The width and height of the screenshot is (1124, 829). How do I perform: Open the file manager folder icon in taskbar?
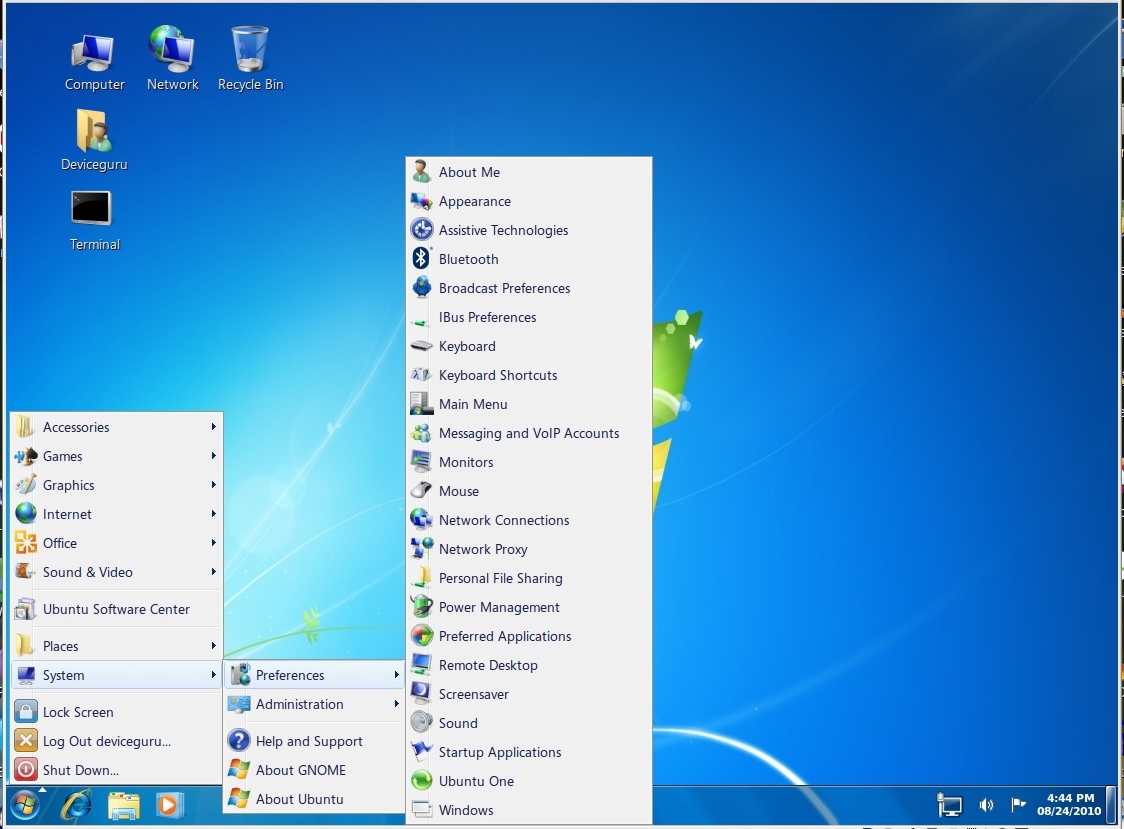pos(123,805)
